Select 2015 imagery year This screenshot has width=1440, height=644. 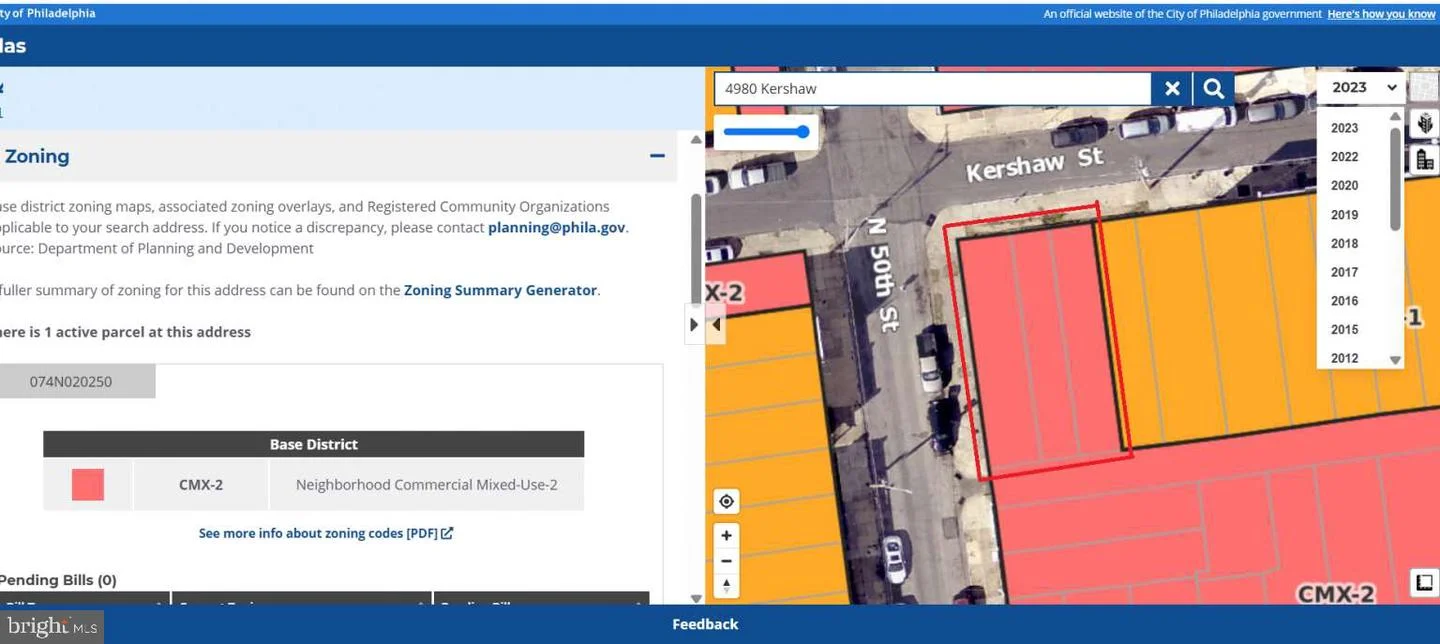pyautogui.click(x=1344, y=330)
